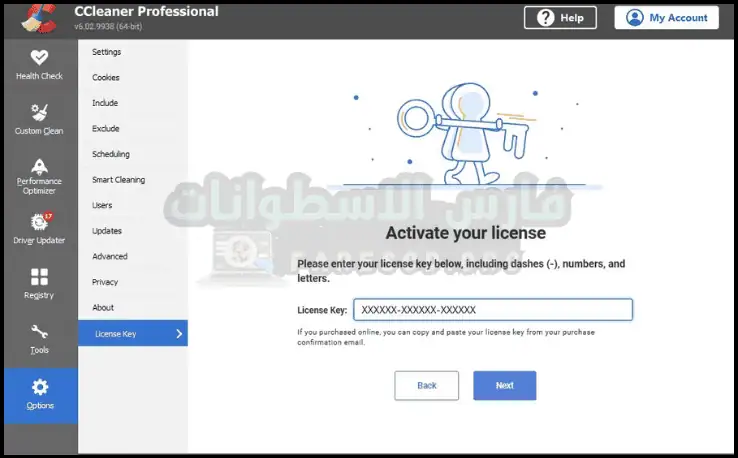Open the Scheduling section
Image resolution: width=738 pixels, height=458 pixels.
111,154
